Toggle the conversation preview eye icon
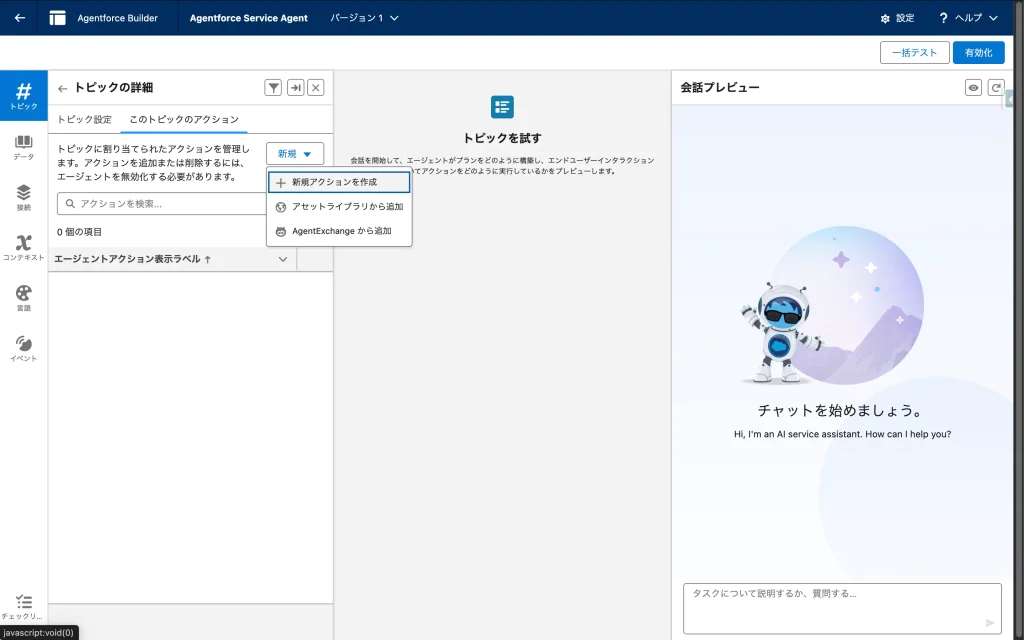The width and height of the screenshot is (1024, 640). click(x=973, y=88)
